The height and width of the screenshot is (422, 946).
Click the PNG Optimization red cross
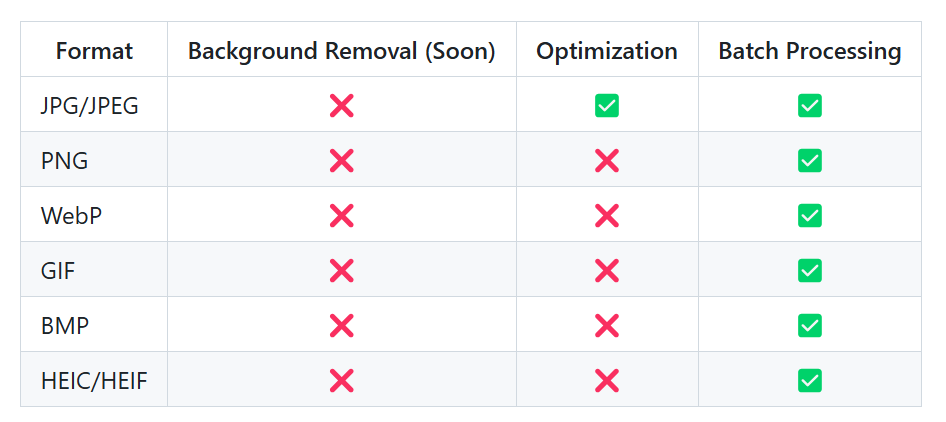[x=606, y=160]
